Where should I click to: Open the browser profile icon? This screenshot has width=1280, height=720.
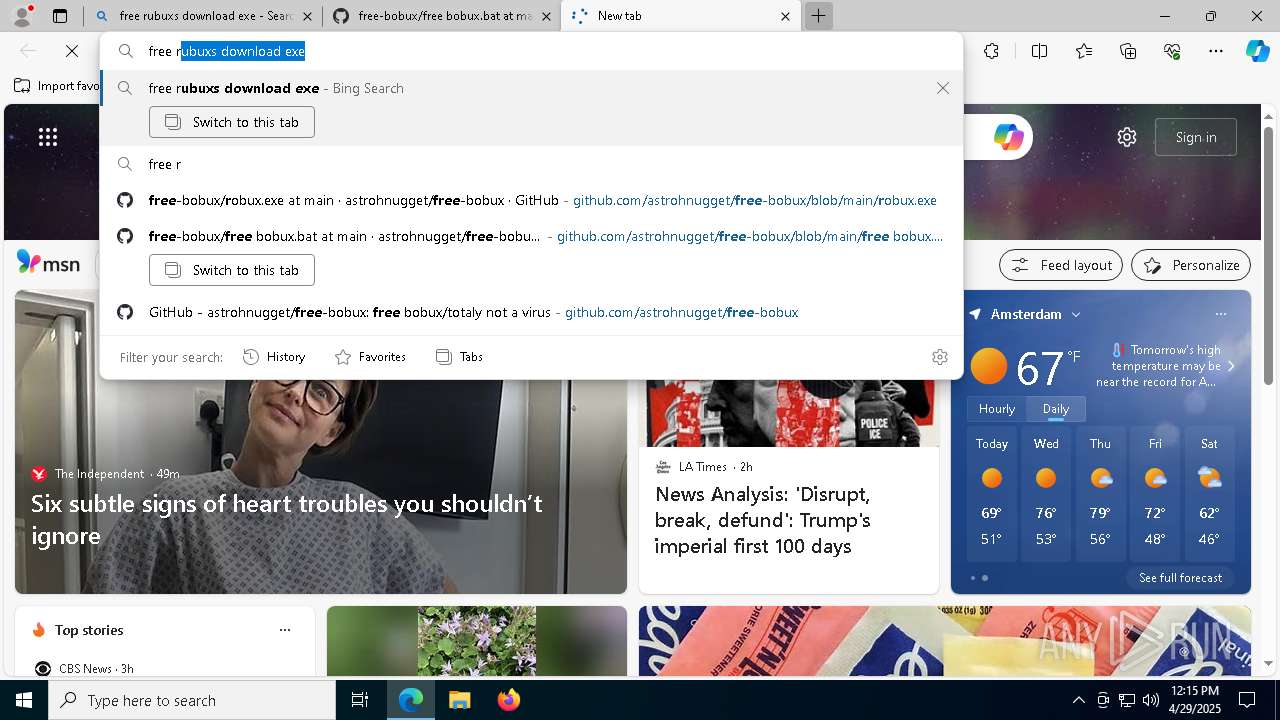point(22,16)
